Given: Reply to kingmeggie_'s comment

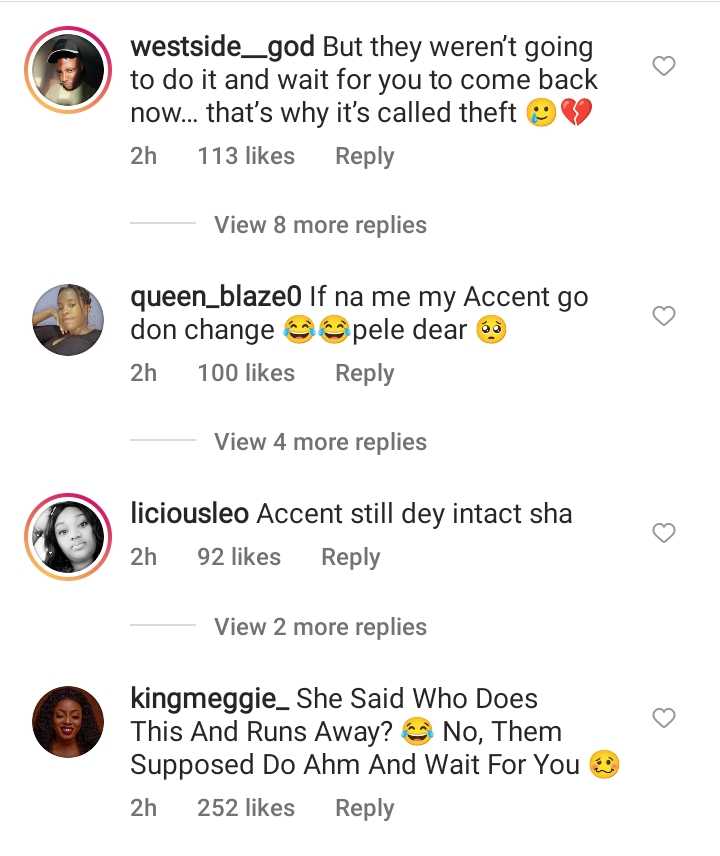Looking at the screenshot, I should [364, 808].
